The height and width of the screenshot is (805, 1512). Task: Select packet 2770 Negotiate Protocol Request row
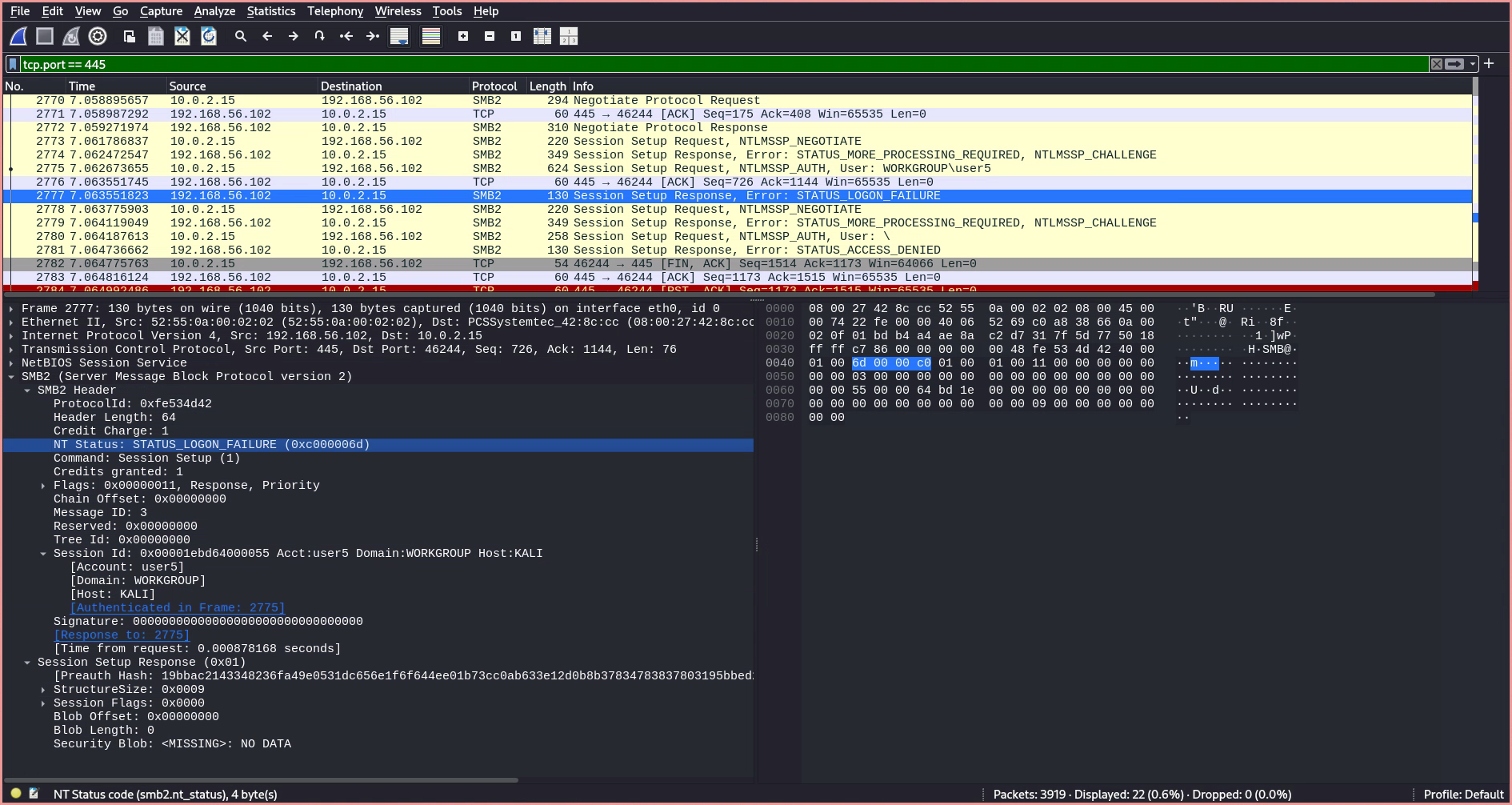pyautogui.click(x=738, y=100)
